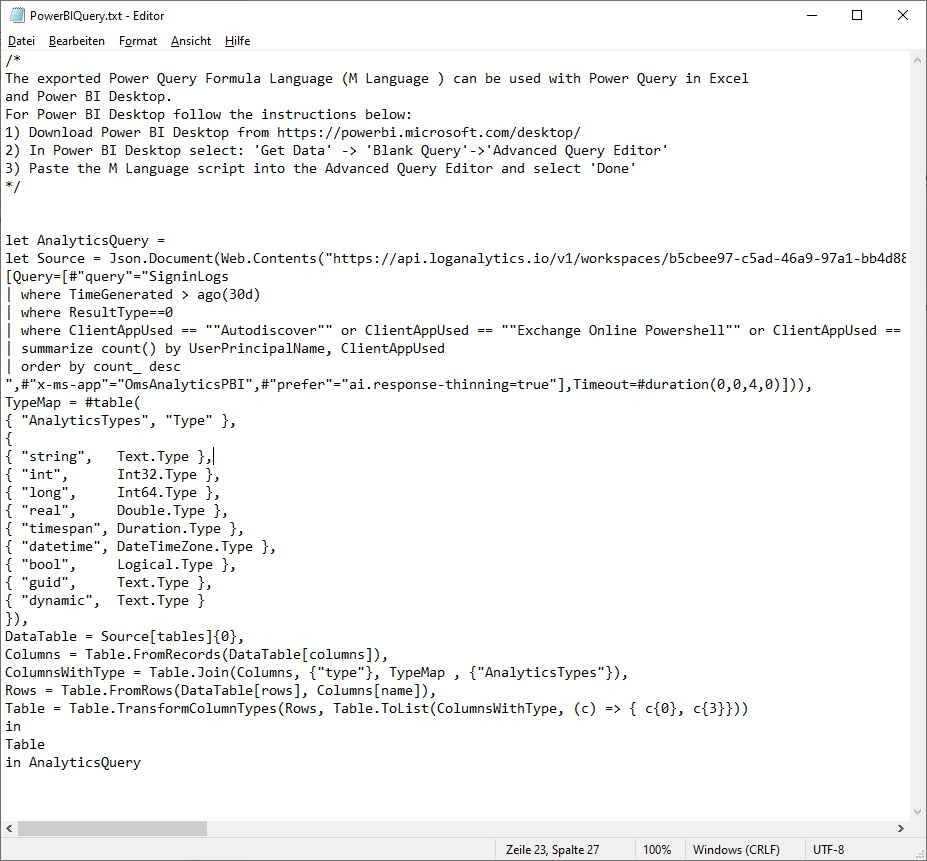This screenshot has height=861, width=927.
Task: Open the Format menu
Action: 138,41
